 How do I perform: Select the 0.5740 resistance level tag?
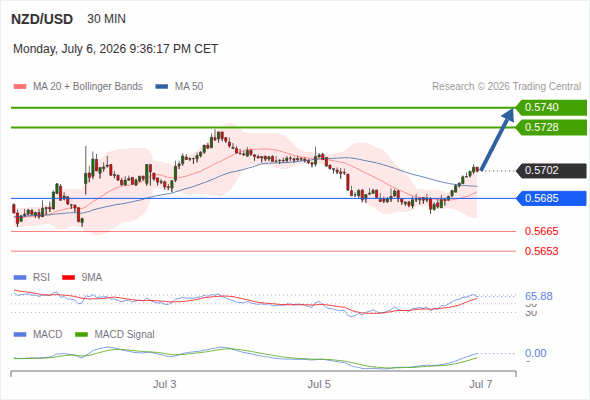tap(551, 108)
